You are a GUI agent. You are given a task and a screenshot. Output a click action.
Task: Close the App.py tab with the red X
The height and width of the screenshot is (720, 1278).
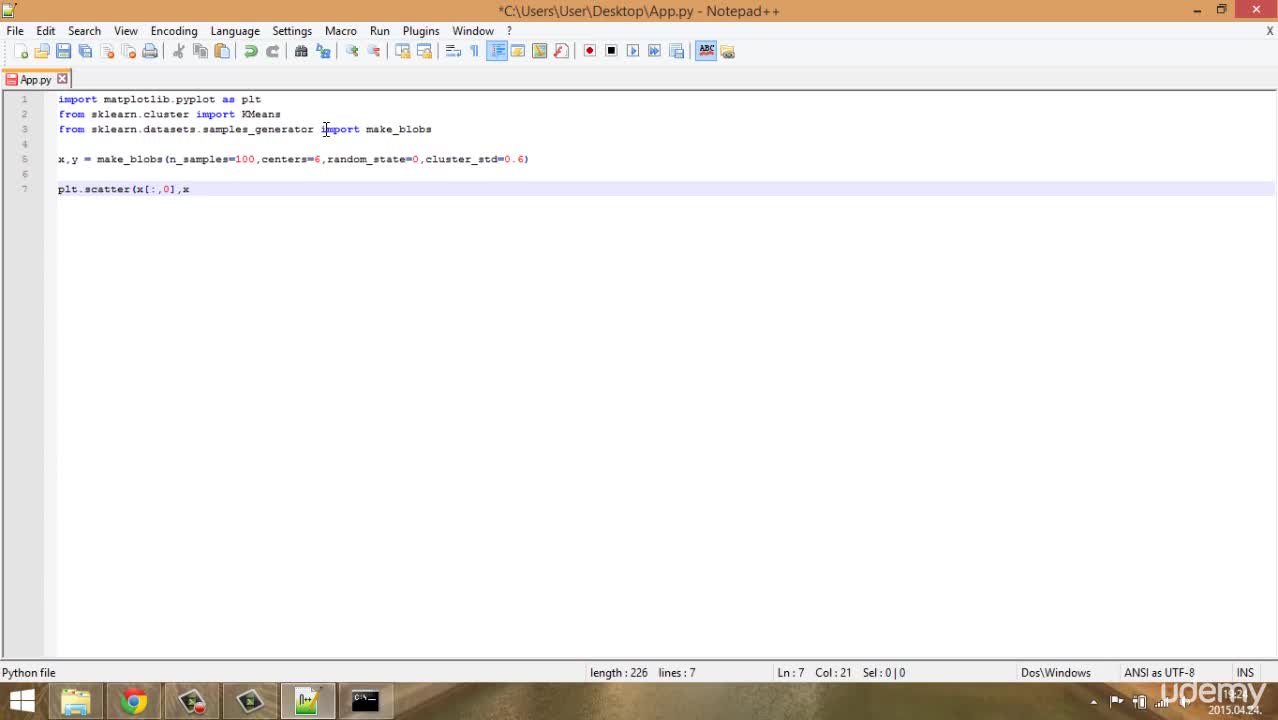(62, 79)
